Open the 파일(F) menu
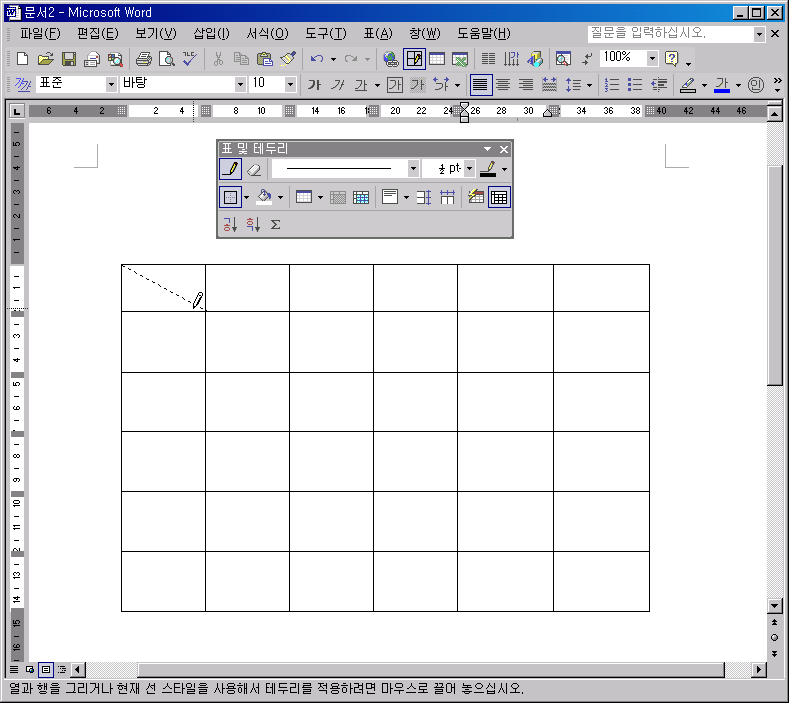Screen dimensions: 789x703 [40, 33]
